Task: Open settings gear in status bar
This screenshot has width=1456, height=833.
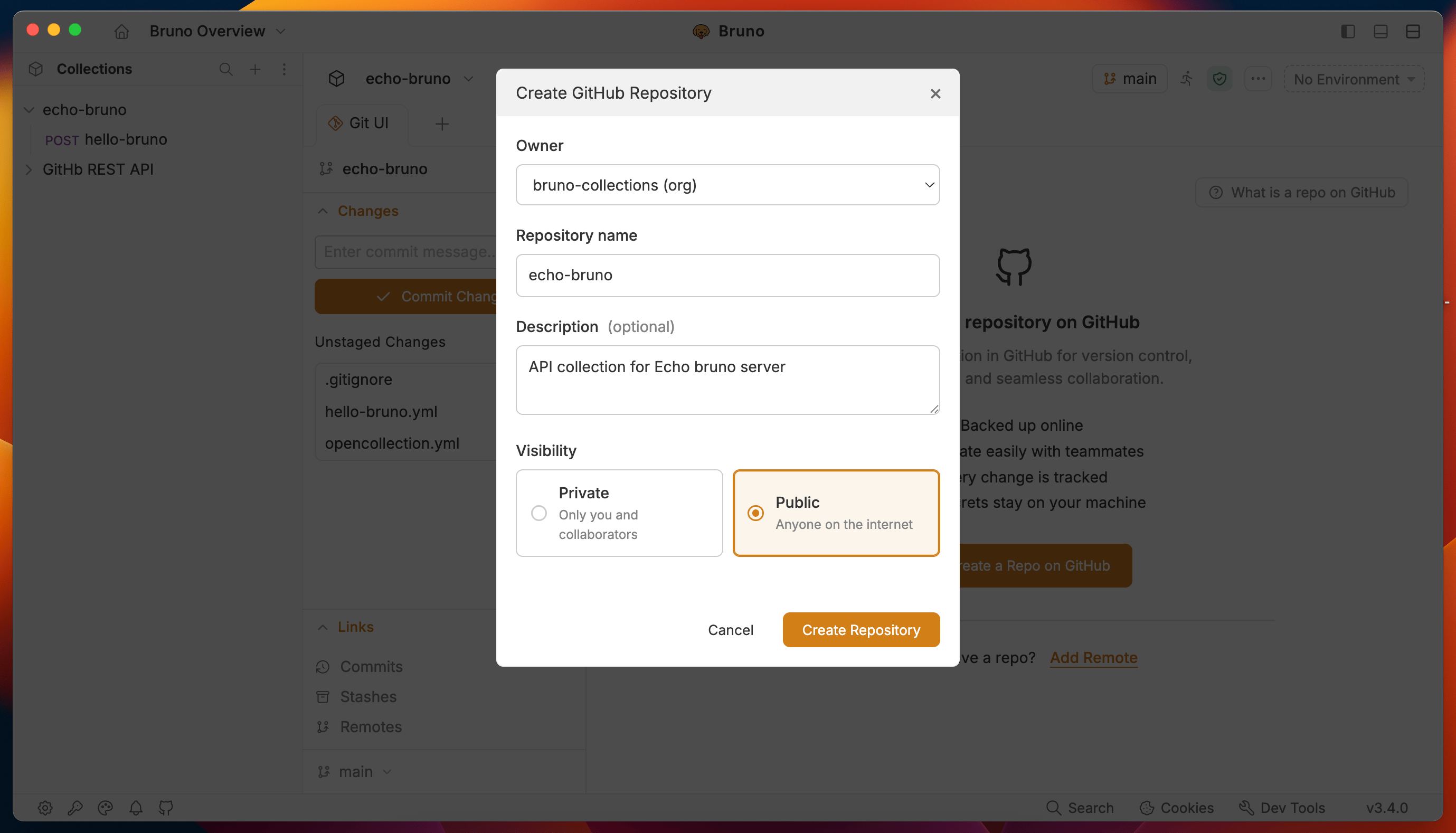Action: pos(45,808)
